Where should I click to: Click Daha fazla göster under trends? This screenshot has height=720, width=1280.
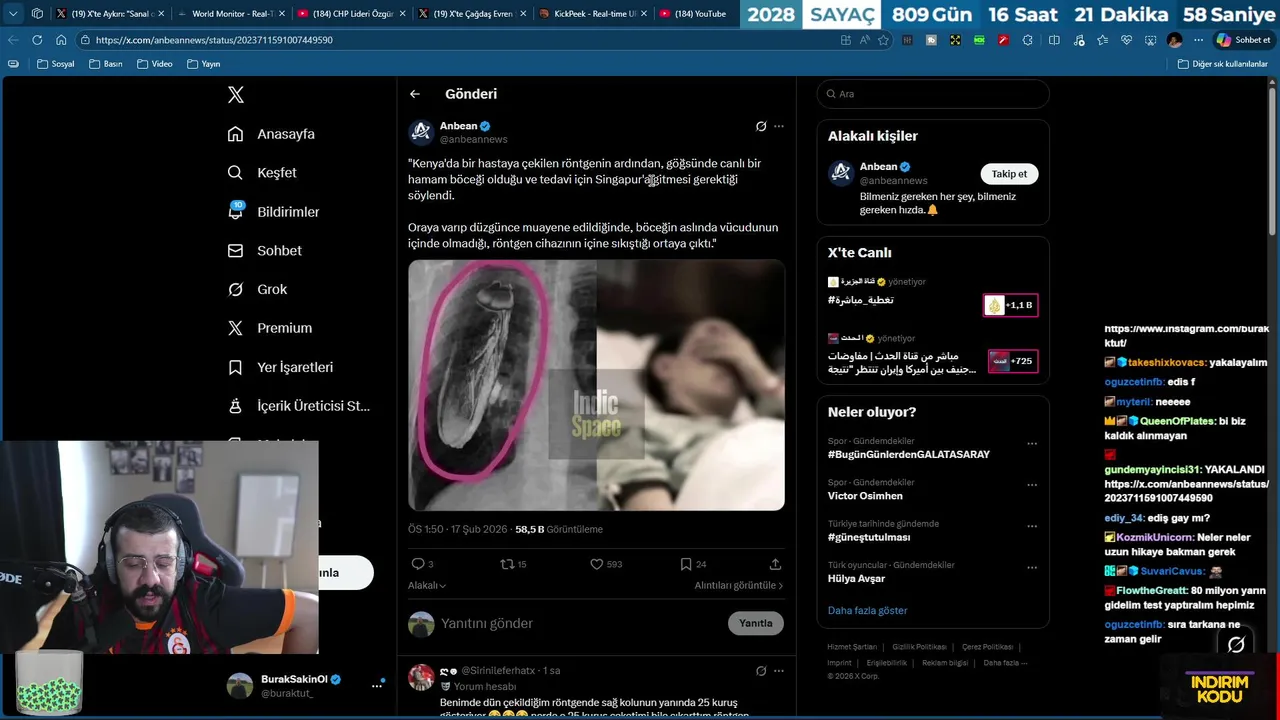867,610
